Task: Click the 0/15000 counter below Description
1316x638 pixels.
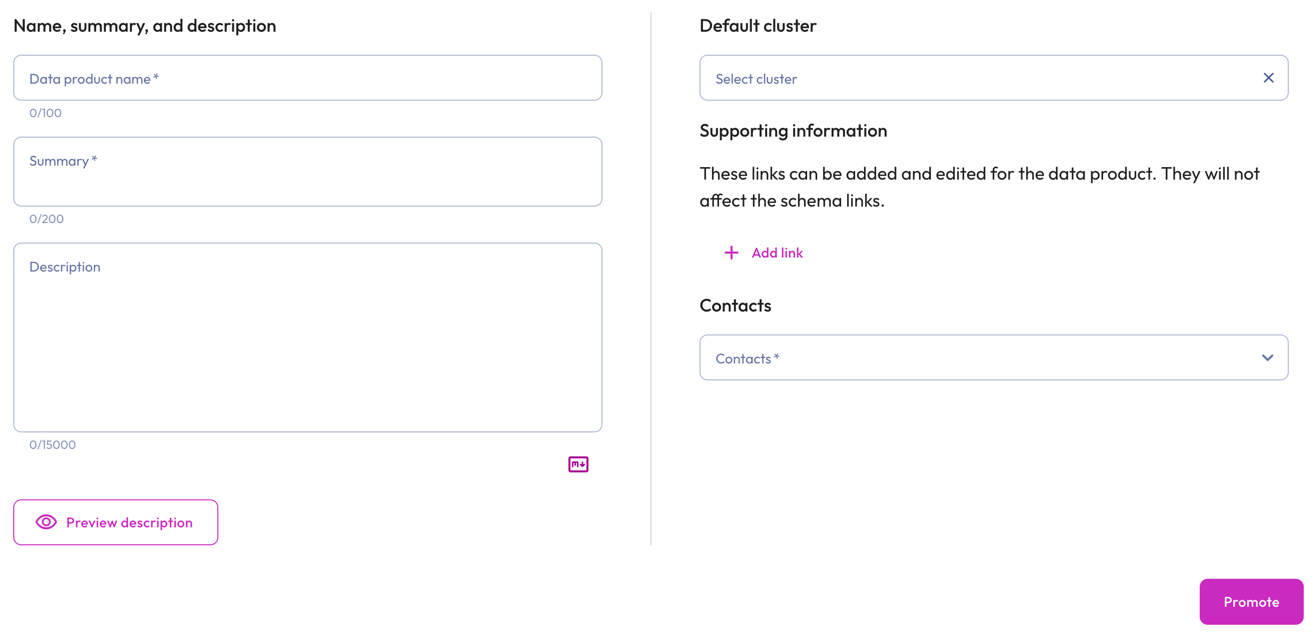Action: (51, 445)
